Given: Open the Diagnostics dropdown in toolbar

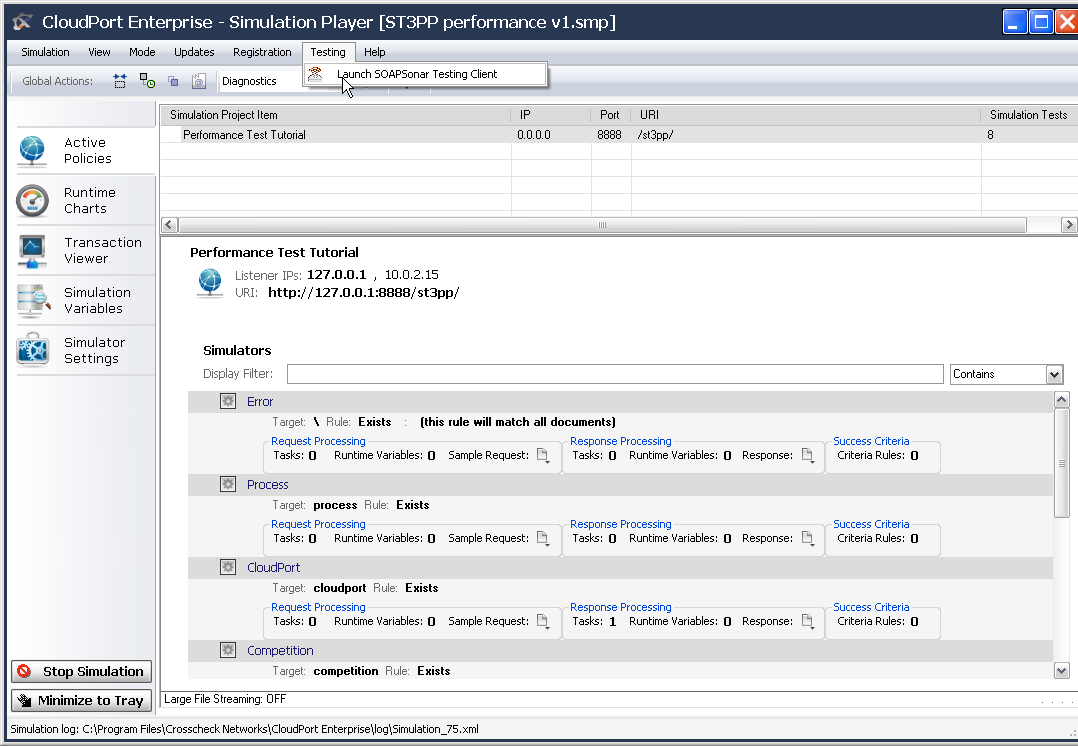Looking at the screenshot, I should (x=261, y=81).
